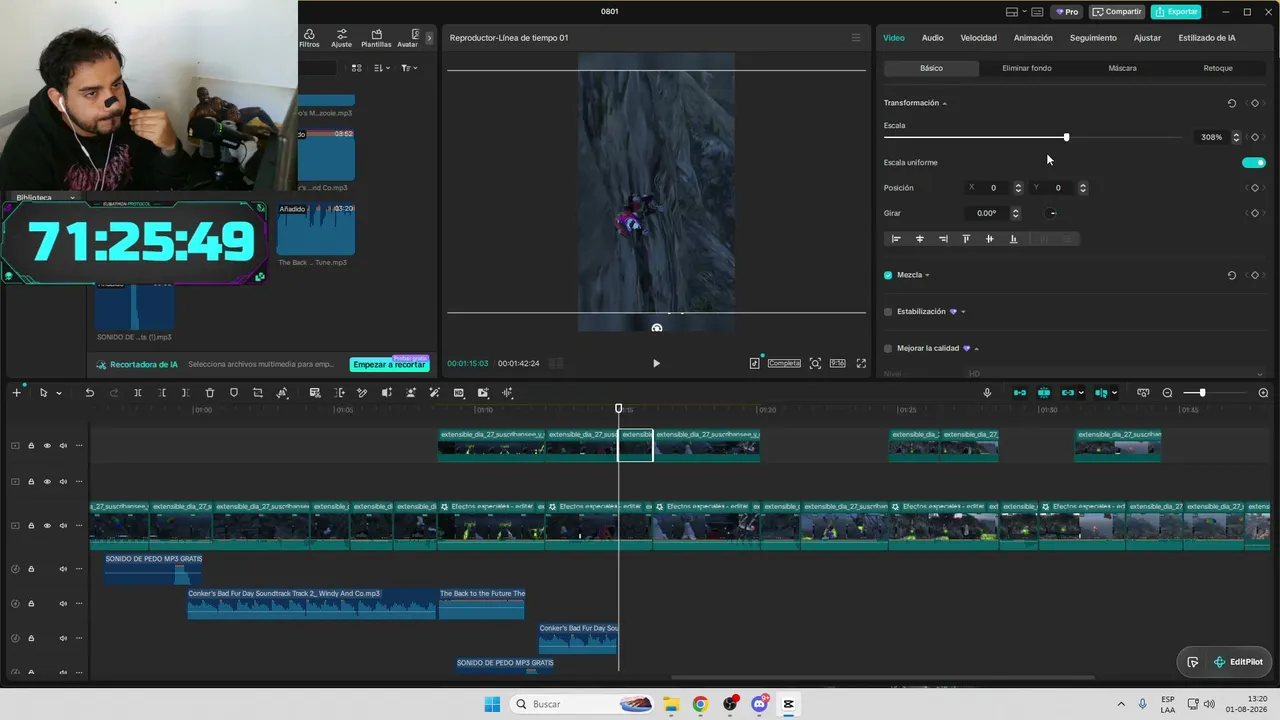Align clip to horizontal center
Image resolution: width=1280 pixels, height=720 pixels.
(x=920, y=239)
